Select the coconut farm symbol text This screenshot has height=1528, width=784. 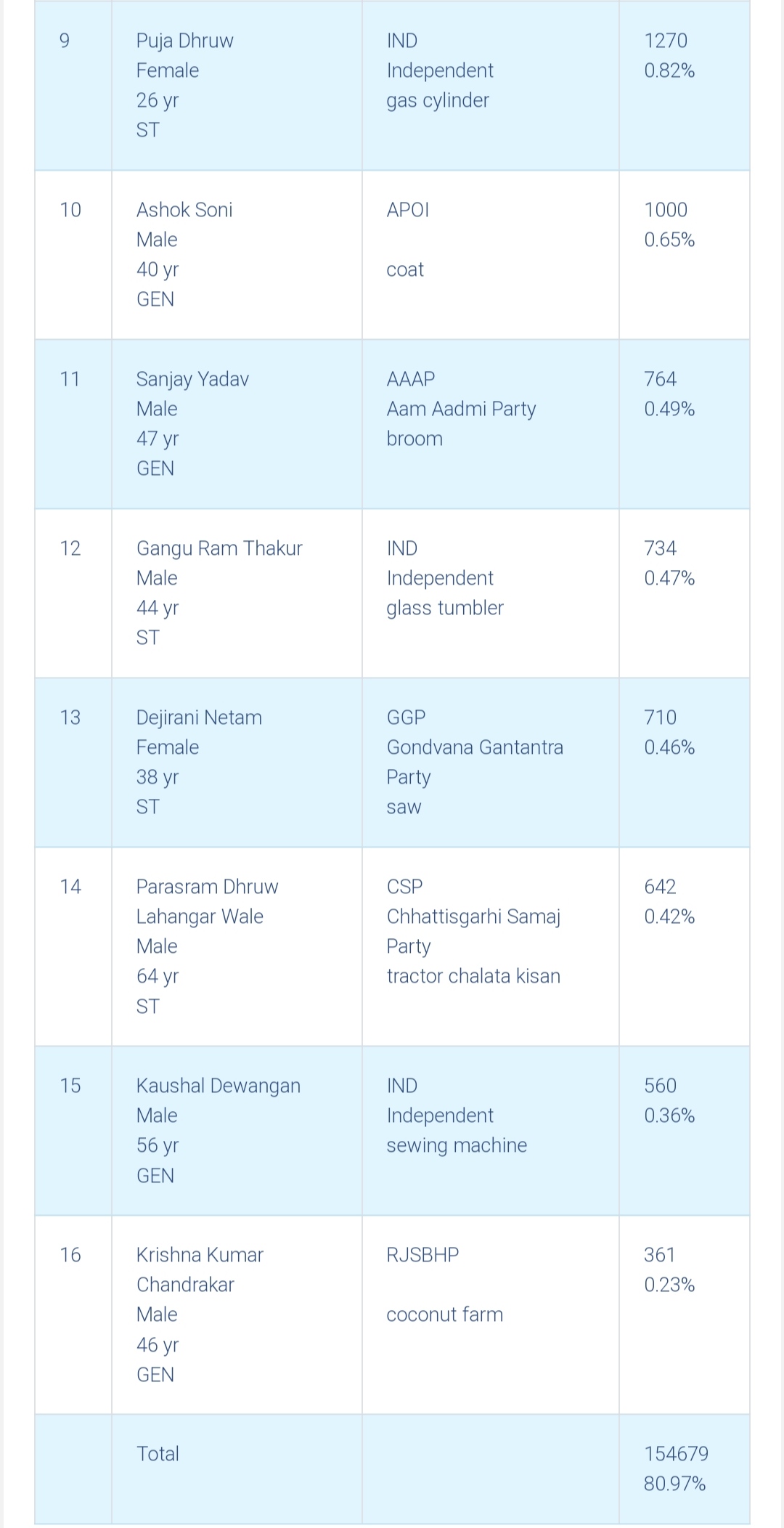(x=444, y=1314)
